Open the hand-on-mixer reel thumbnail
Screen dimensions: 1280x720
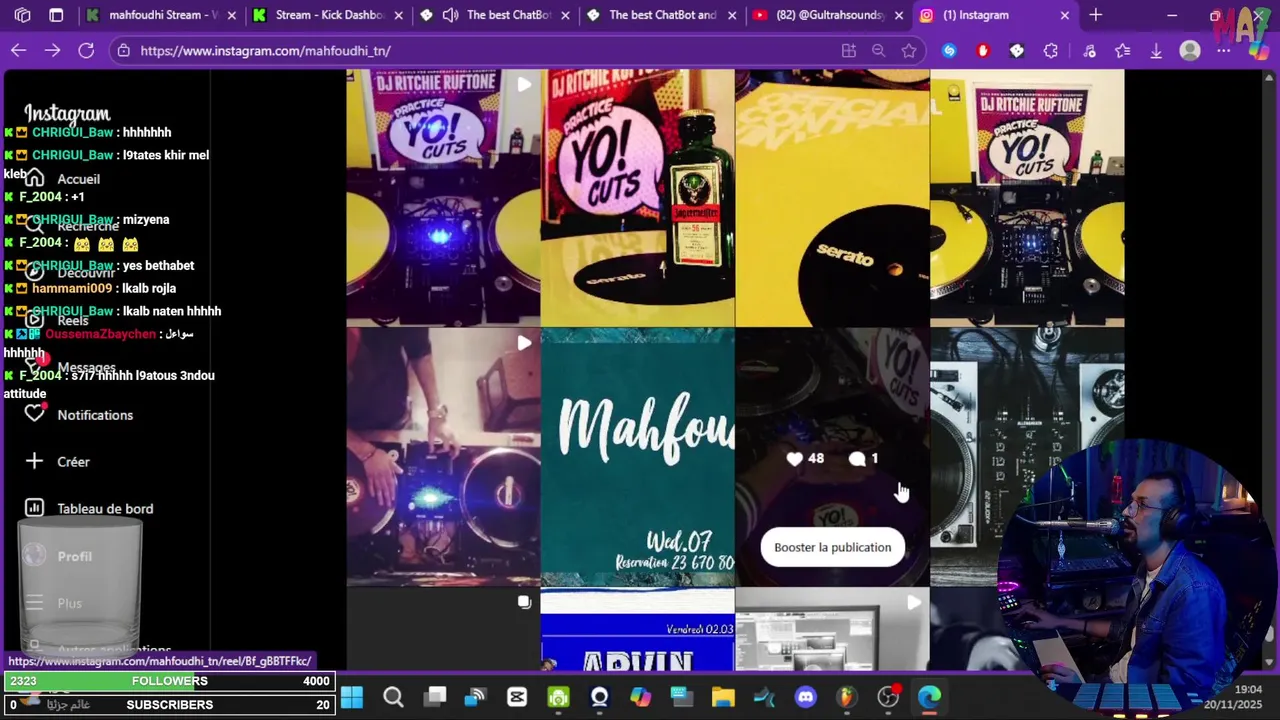coord(443,458)
